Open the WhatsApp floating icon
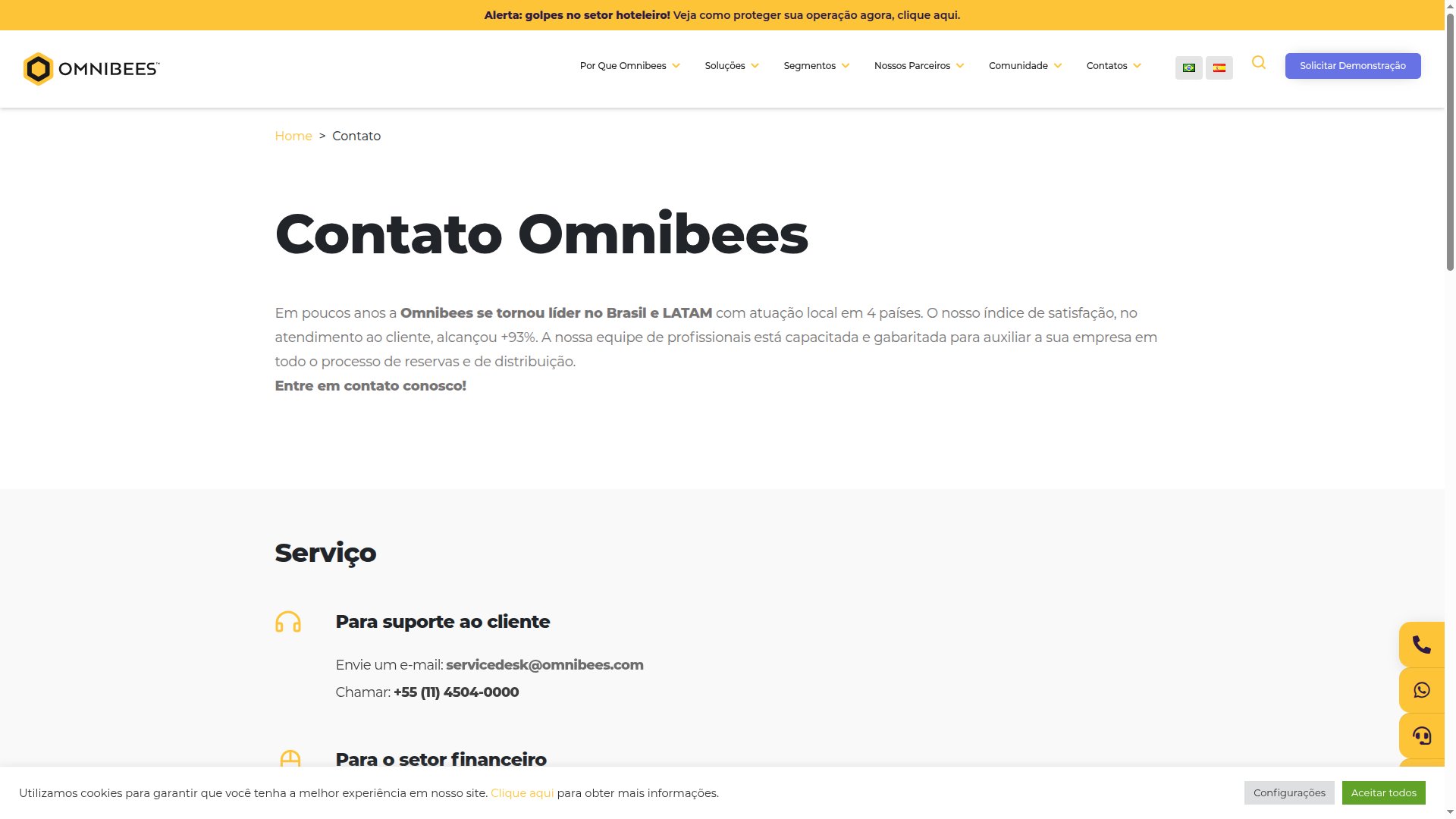Screen dimensions: 1456x819 (1422, 689)
